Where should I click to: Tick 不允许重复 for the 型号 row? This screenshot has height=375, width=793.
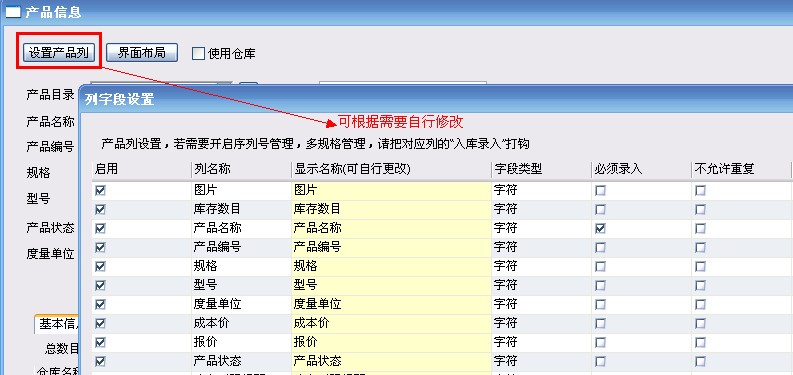(700, 285)
